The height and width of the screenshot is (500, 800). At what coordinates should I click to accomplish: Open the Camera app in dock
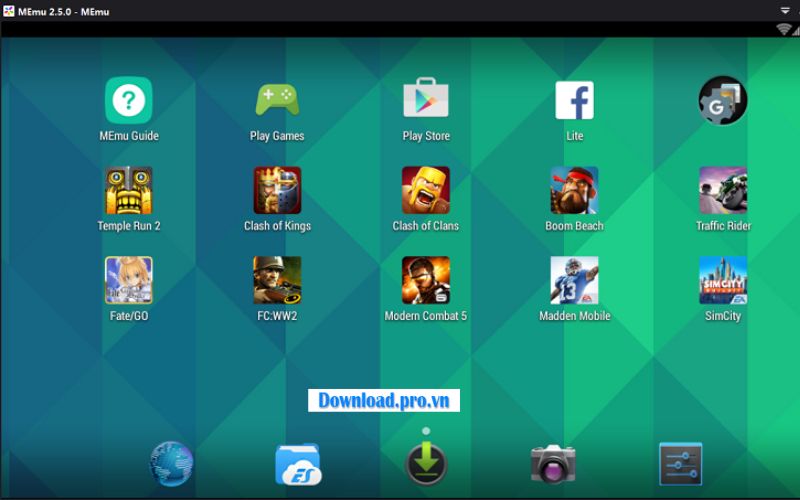pos(553,464)
